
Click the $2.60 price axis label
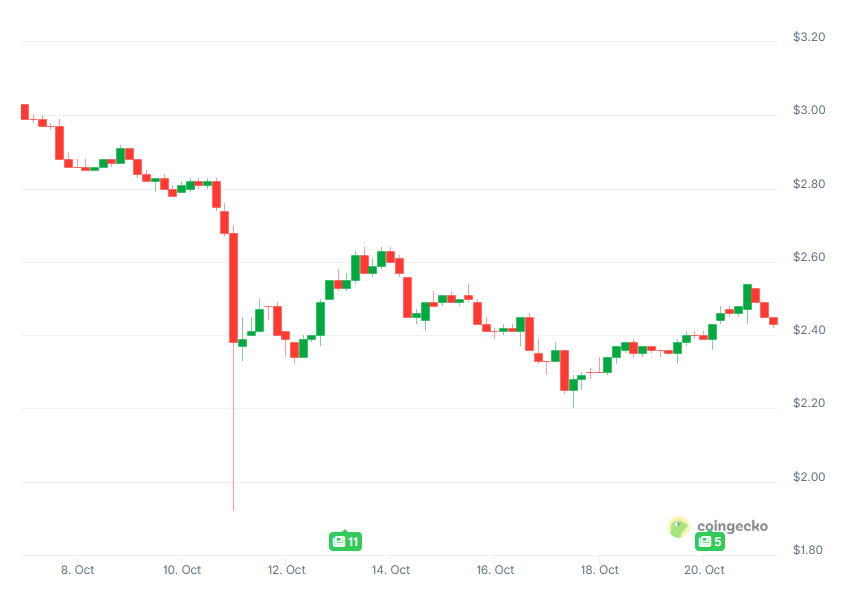coord(808,257)
